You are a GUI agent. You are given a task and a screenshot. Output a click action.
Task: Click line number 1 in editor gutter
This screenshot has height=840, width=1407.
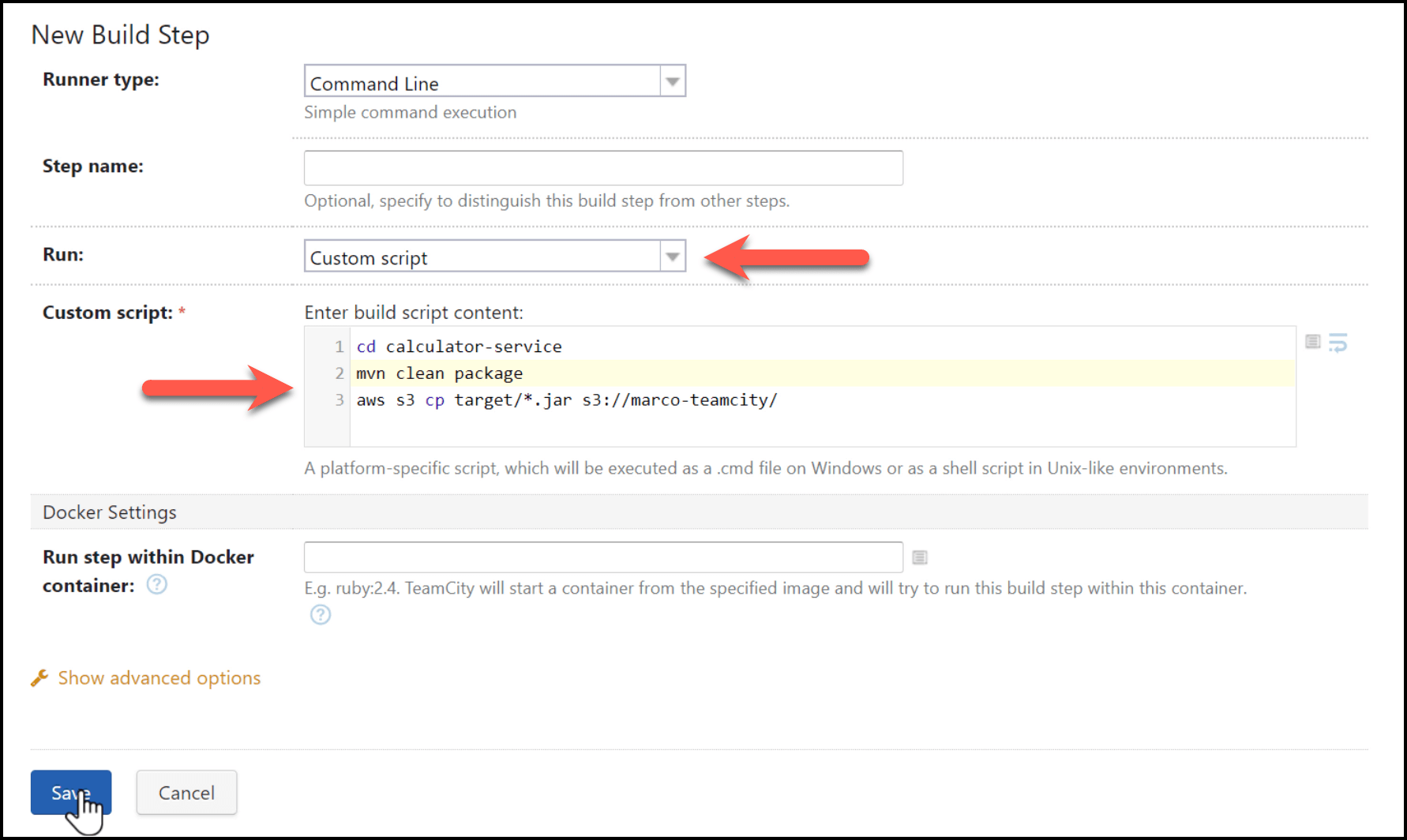pyautogui.click(x=340, y=347)
